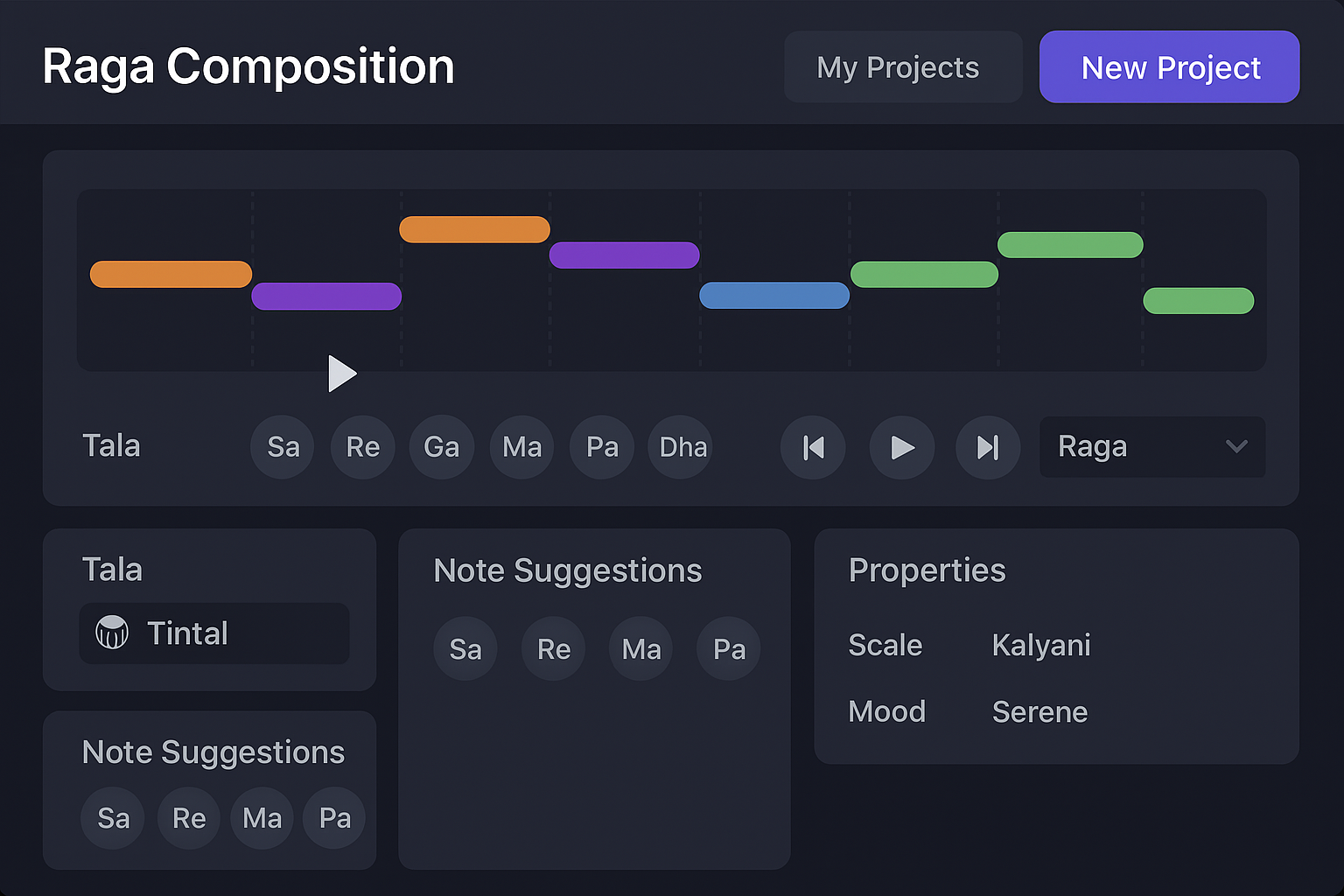Choose Pa in bottom-left Note Suggestions card
The image size is (1344, 896).
click(x=334, y=818)
